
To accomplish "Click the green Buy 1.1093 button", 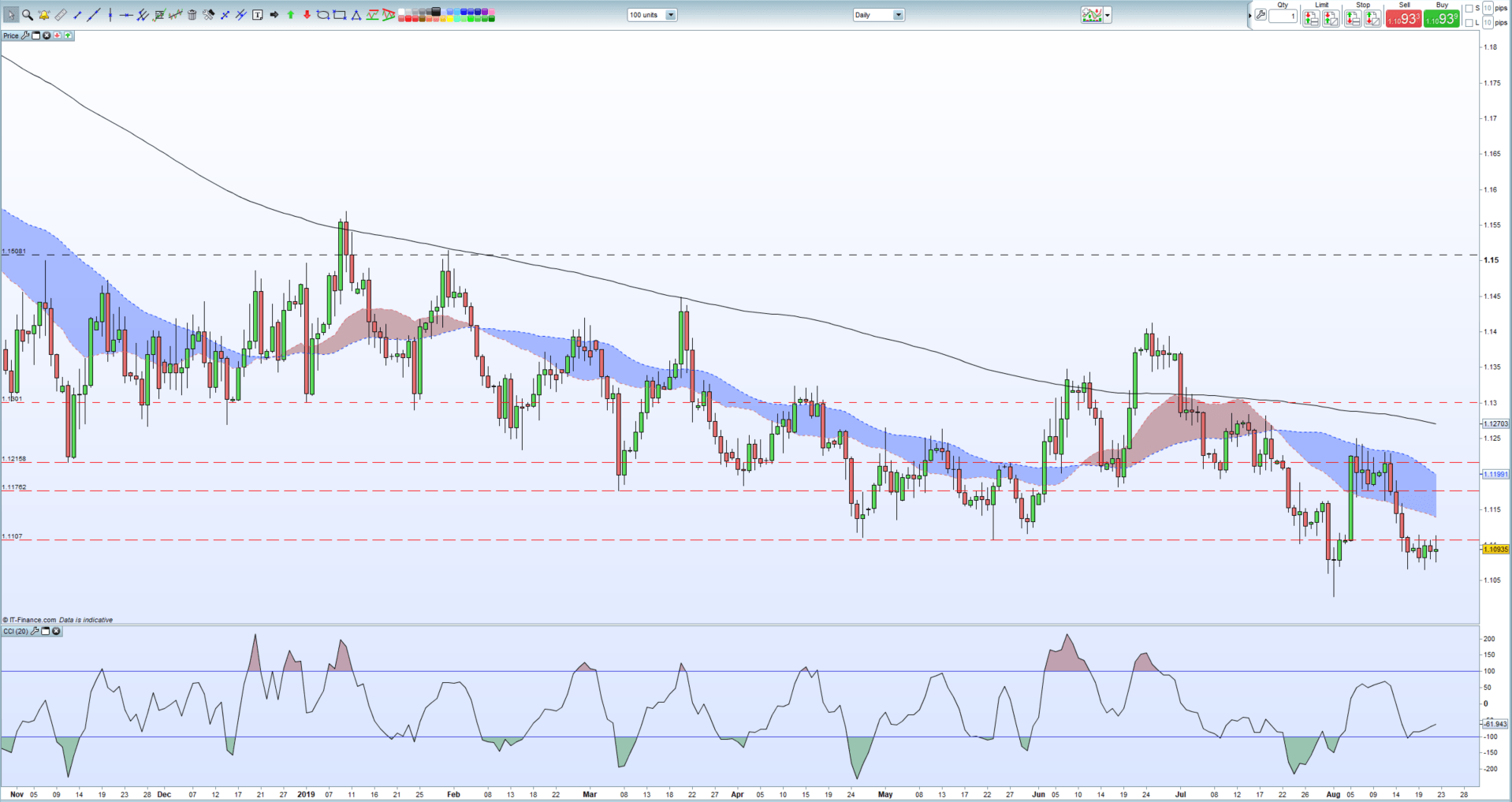I will [x=1442, y=19].
